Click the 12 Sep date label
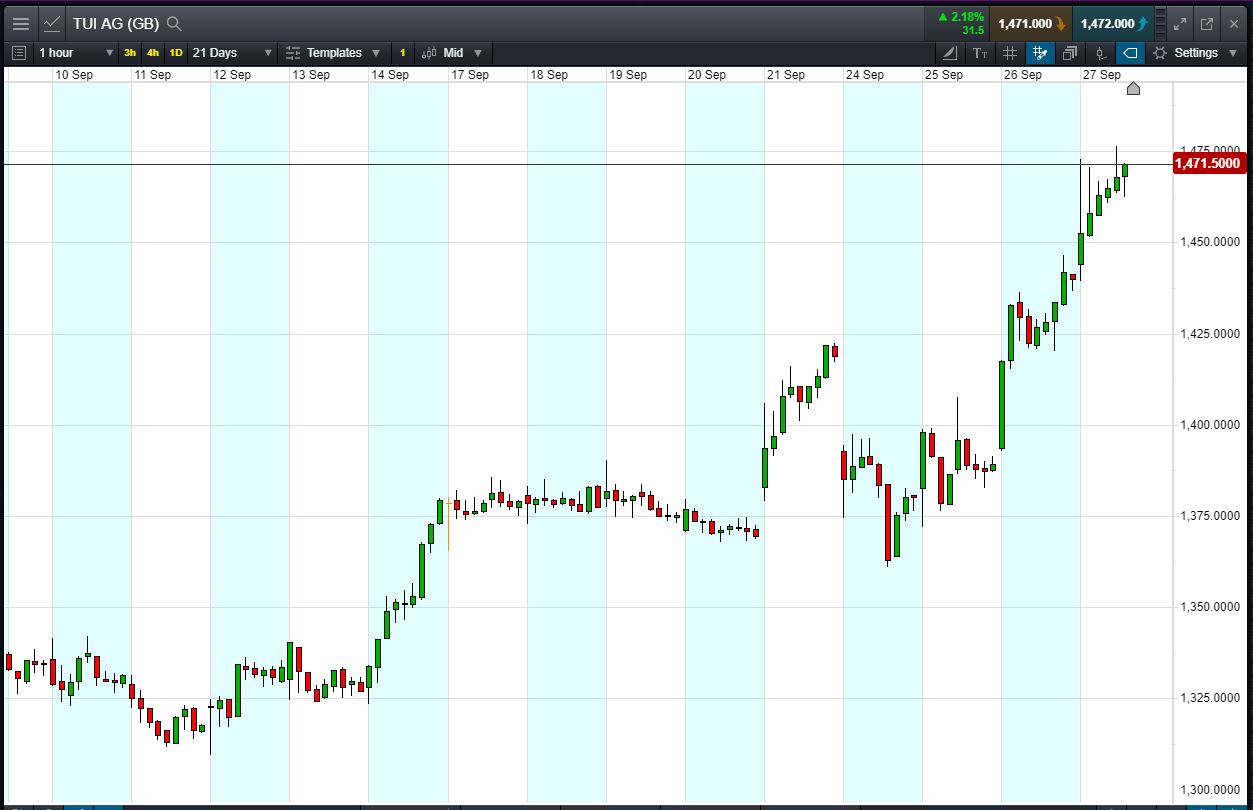Image resolution: width=1253 pixels, height=810 pixels. pos(232,75)
